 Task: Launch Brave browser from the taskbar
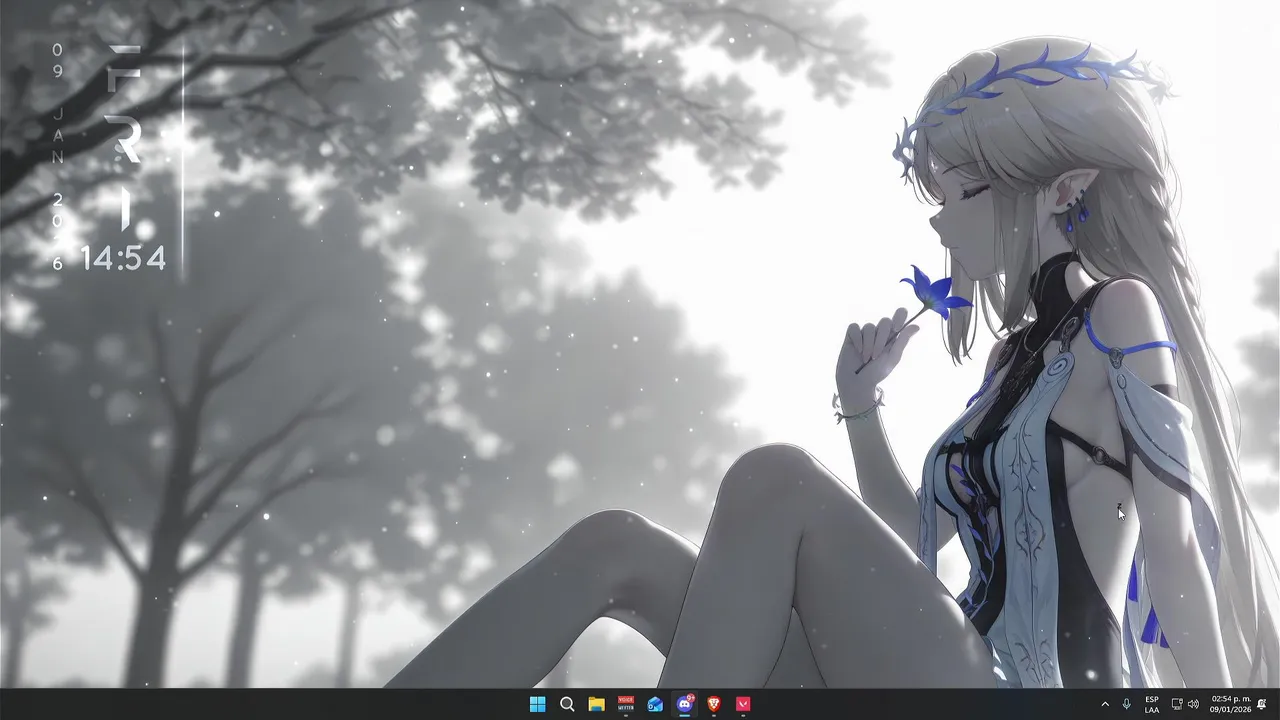pyautogui.click(x=714, y=704)
